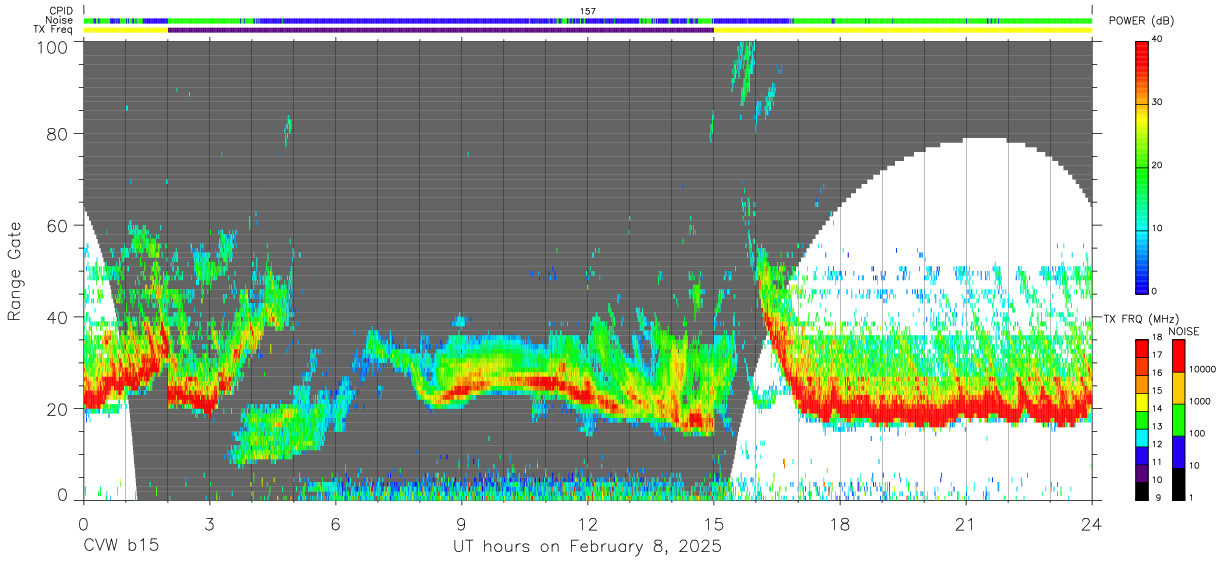The width and height of the screenshot is (1228, 567).
Task: Click the x-axis tick label '18'
Action: coord(839,524)
